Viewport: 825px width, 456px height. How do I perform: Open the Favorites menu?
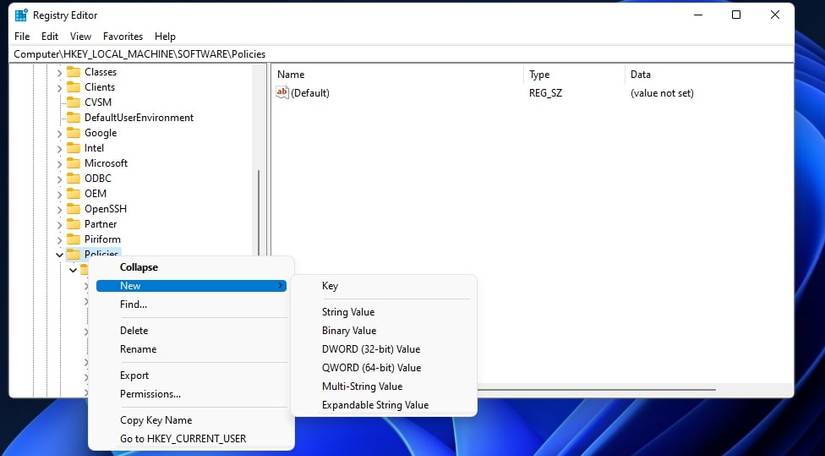click(123, 36)
